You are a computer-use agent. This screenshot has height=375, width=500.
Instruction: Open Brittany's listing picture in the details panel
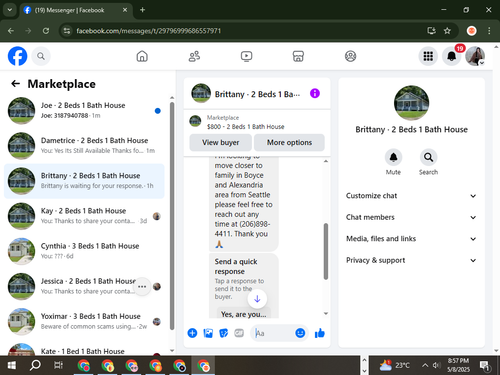[411, 103]
